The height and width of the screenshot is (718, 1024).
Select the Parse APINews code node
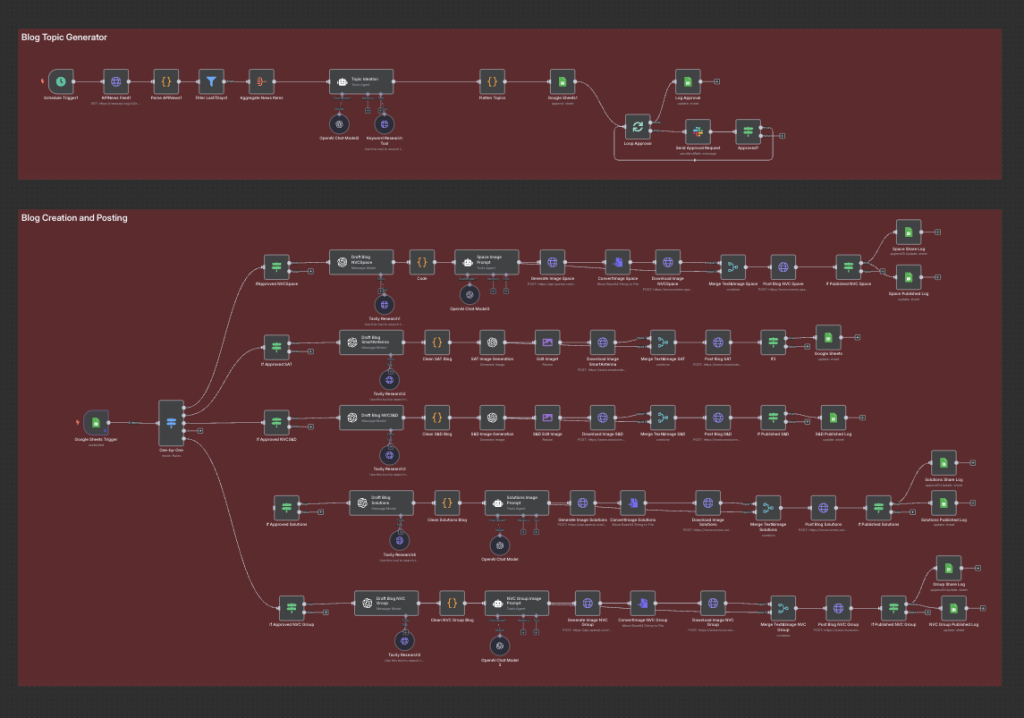tap(166, 82)
